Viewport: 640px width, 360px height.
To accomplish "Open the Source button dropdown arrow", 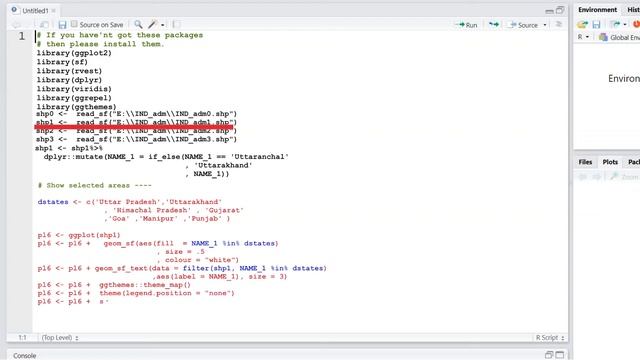I will [545, 25].
